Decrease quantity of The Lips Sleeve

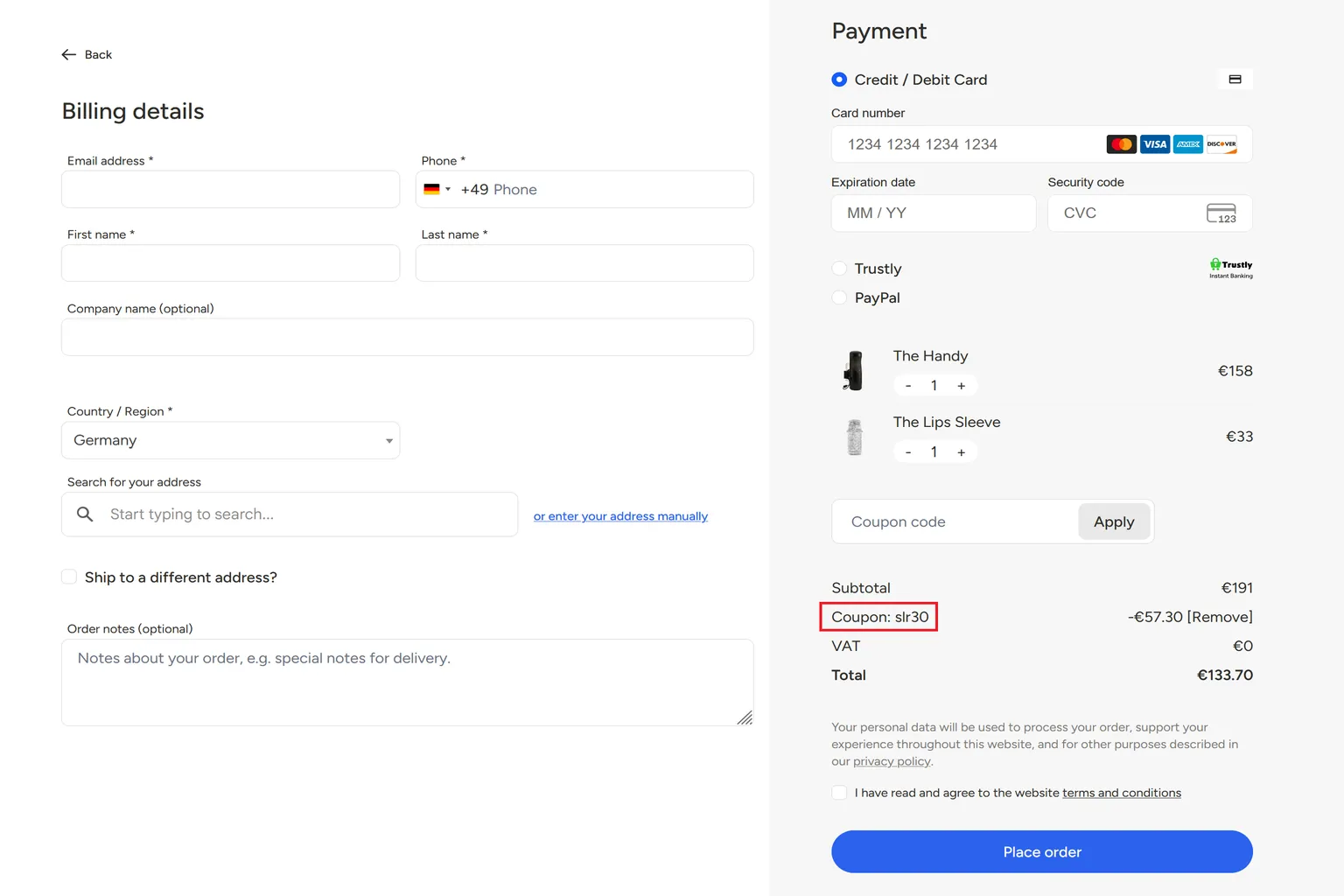point(908,452)
